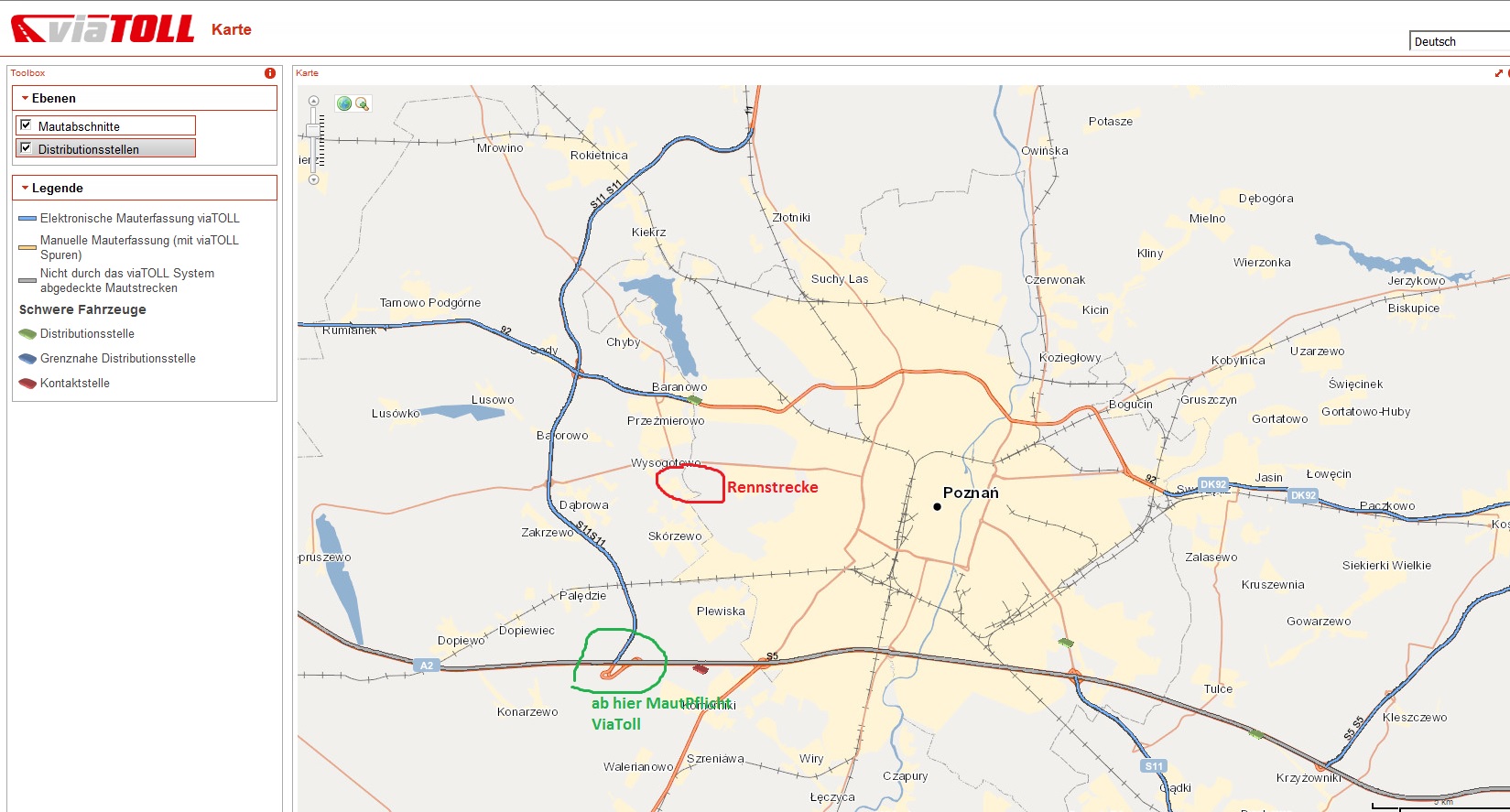Click the globe full-extent map icon
Viewport: 1510px width, 812px height.
point(344,104)
